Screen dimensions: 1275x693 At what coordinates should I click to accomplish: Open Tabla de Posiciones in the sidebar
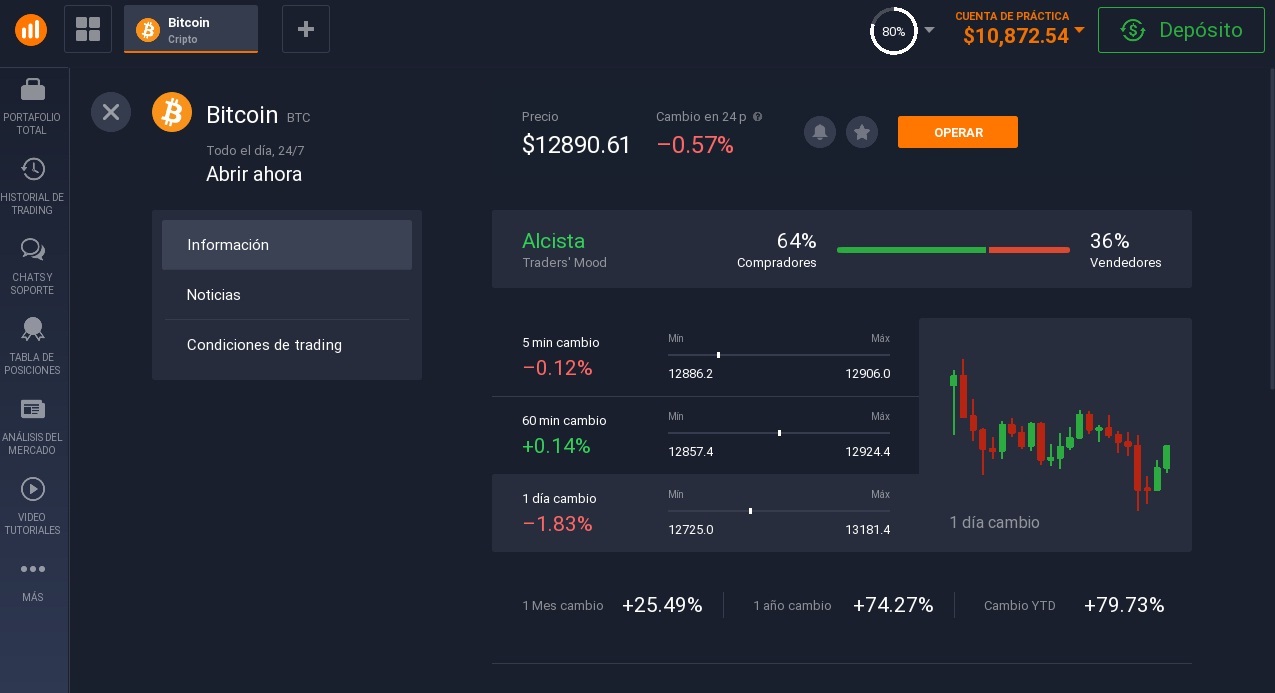pos(32,346)
